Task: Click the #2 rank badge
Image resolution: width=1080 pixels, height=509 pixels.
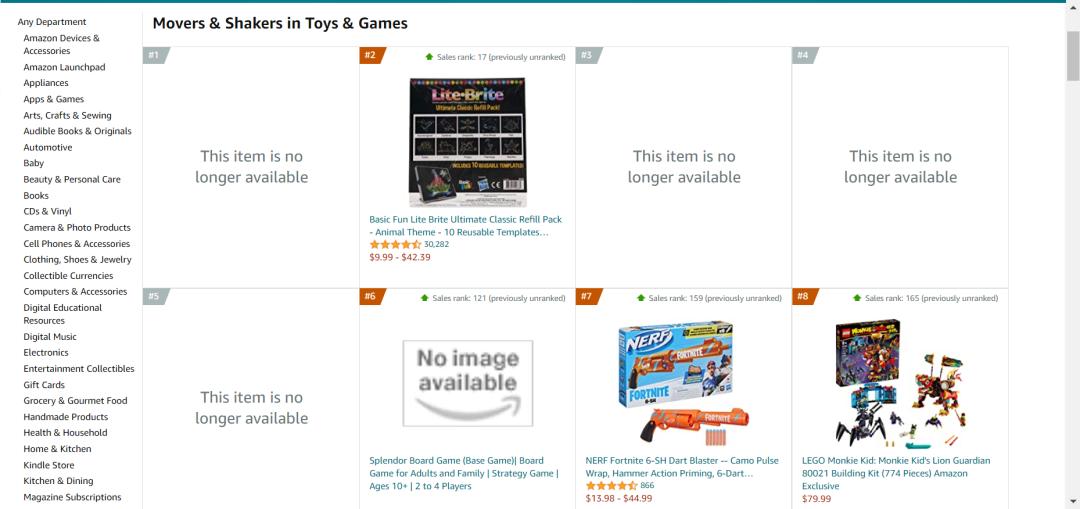Action: (372, 55)
